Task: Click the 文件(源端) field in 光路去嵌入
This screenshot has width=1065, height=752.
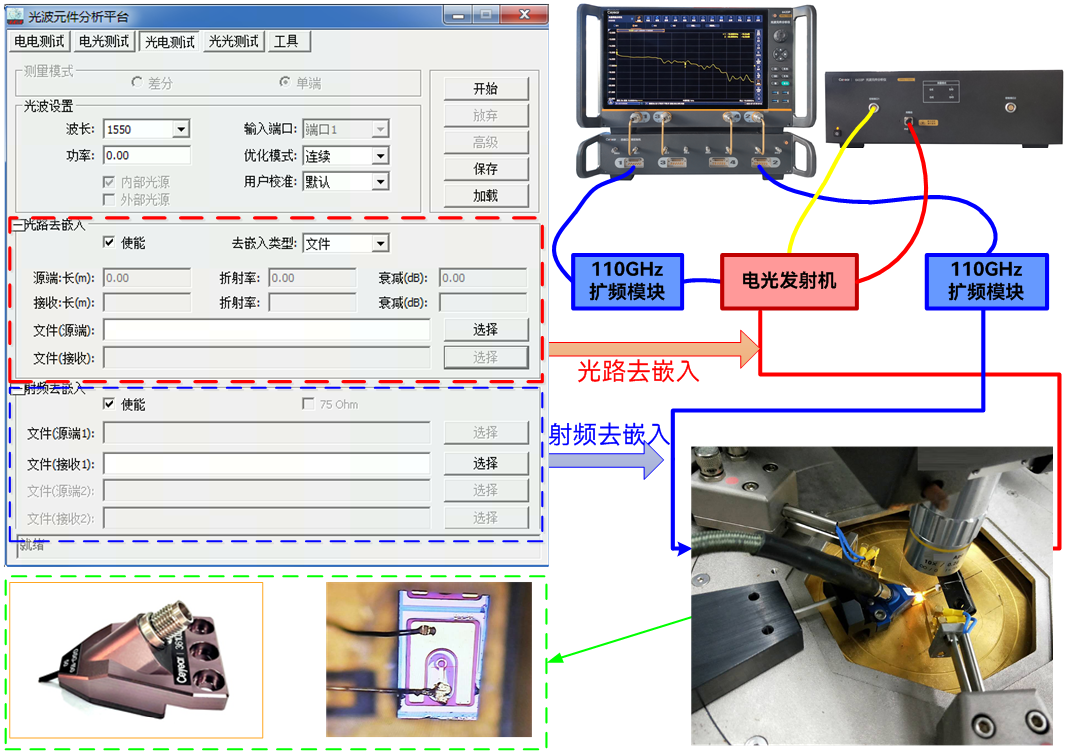Action: (266, 330)
